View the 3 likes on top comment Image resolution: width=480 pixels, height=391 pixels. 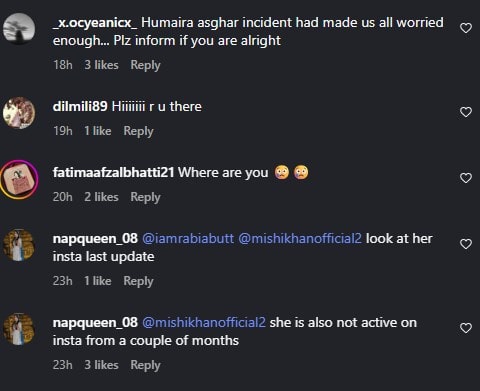pos(101,65)
